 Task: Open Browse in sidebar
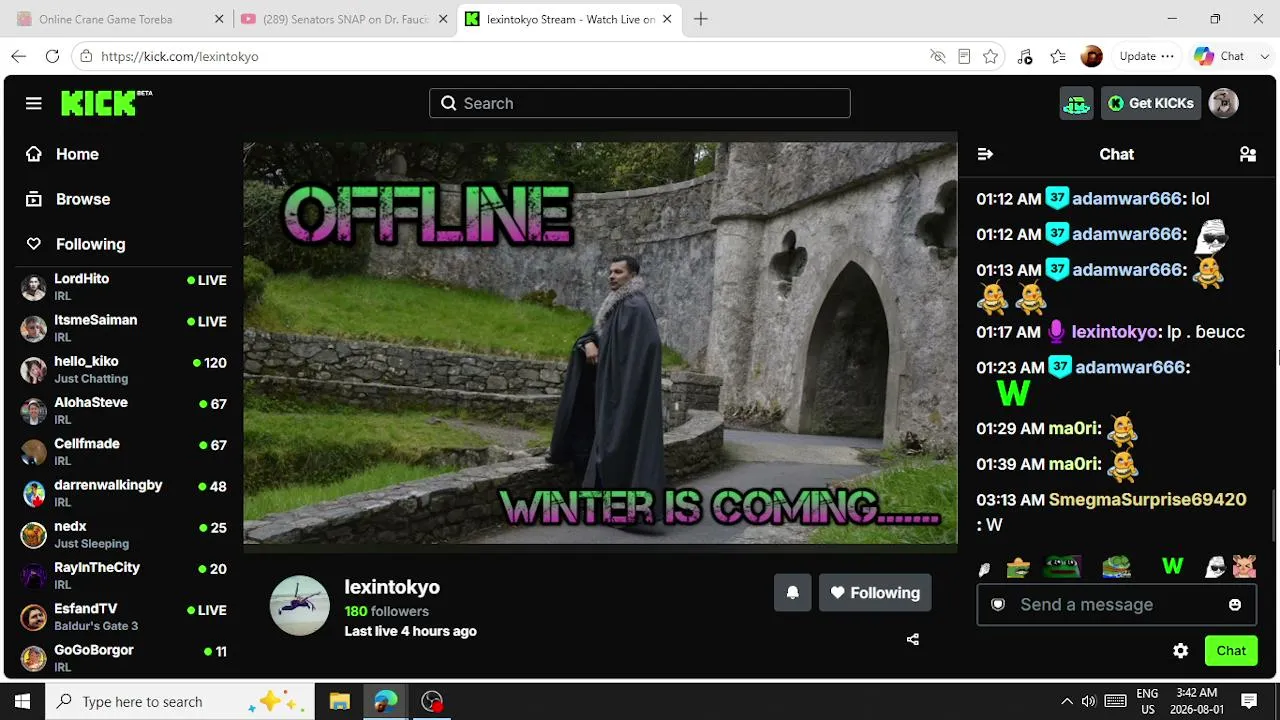pyautogui.click(x=68, y=199)
